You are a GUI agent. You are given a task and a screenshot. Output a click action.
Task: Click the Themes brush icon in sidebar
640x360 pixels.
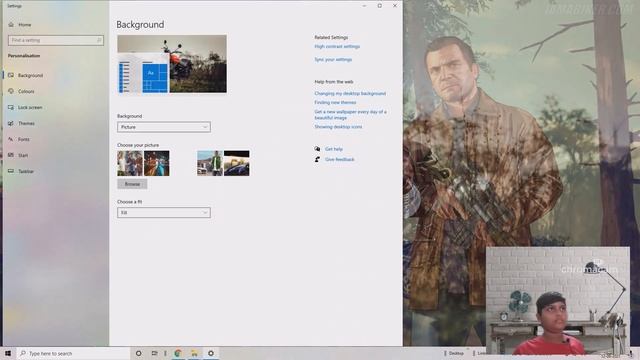tap(11, 123)
